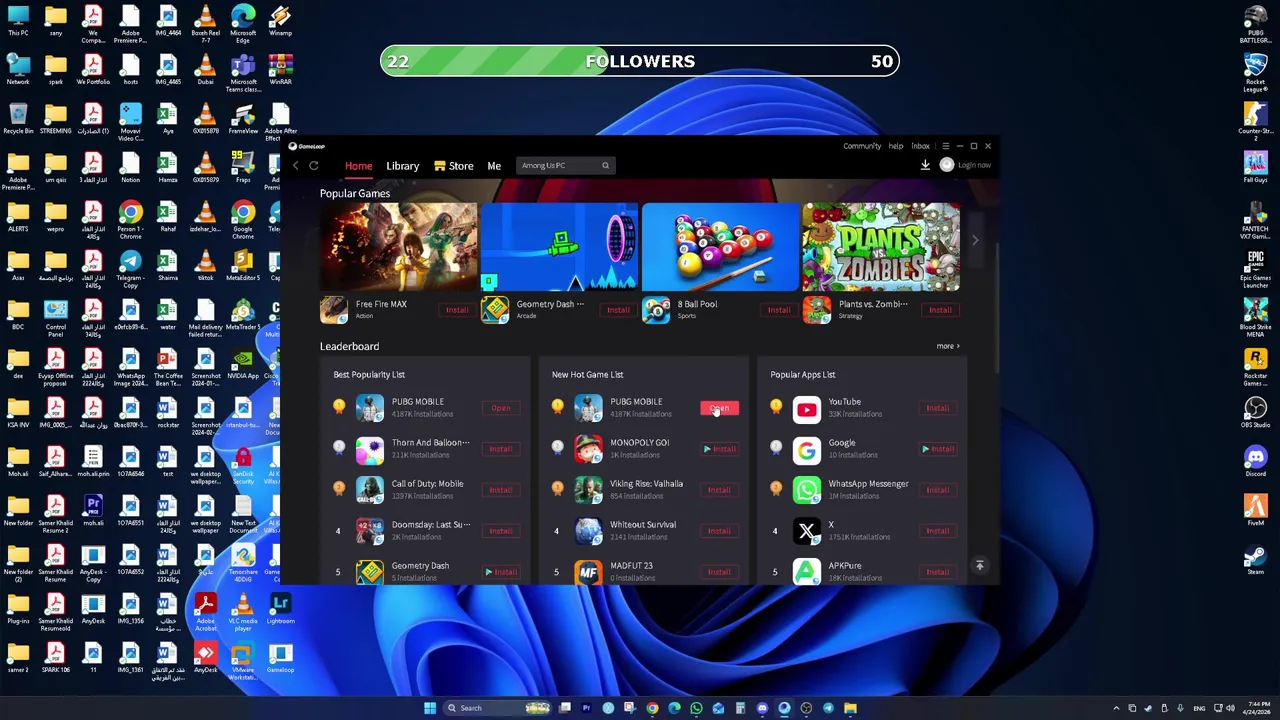Viewport: 1280px width, 720px height.
Task: Click Viking Rise: Valhalla icon
Action: tap(588, 490)
